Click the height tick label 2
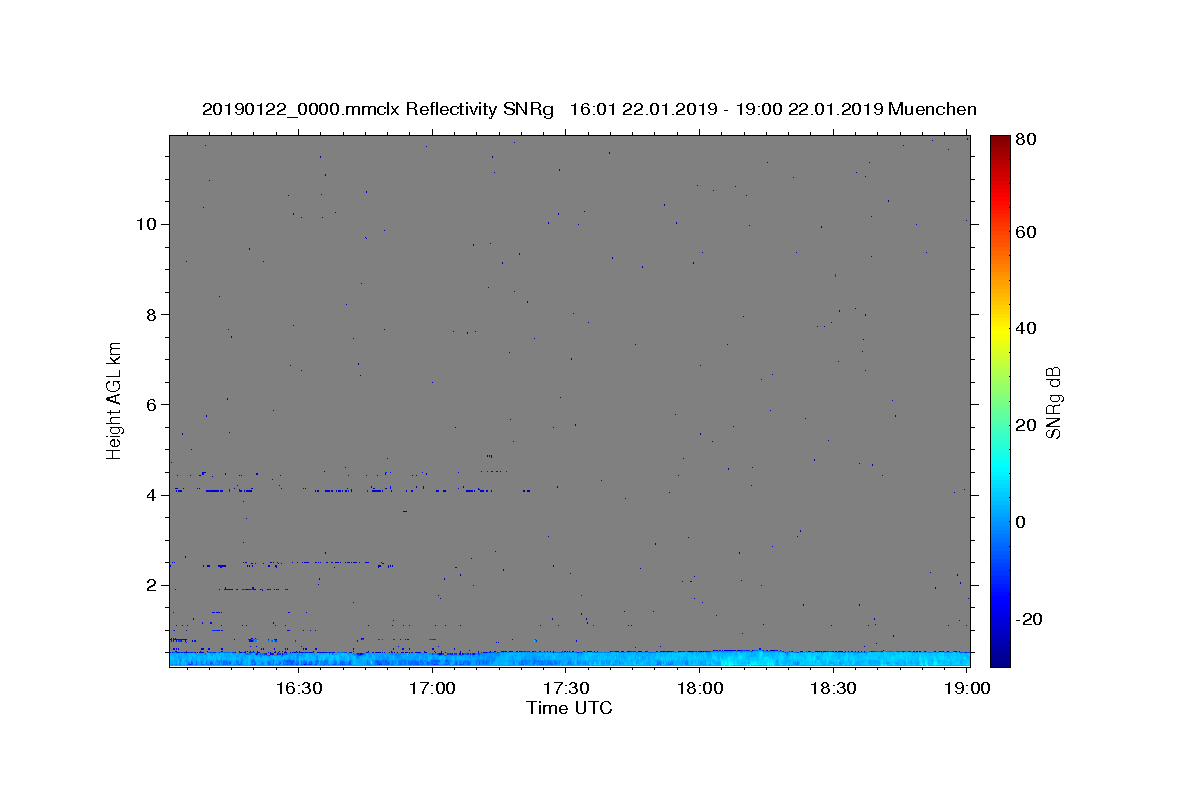This screenshot has height=800, width=1200. pyautogui.click(x=153, y=586)
